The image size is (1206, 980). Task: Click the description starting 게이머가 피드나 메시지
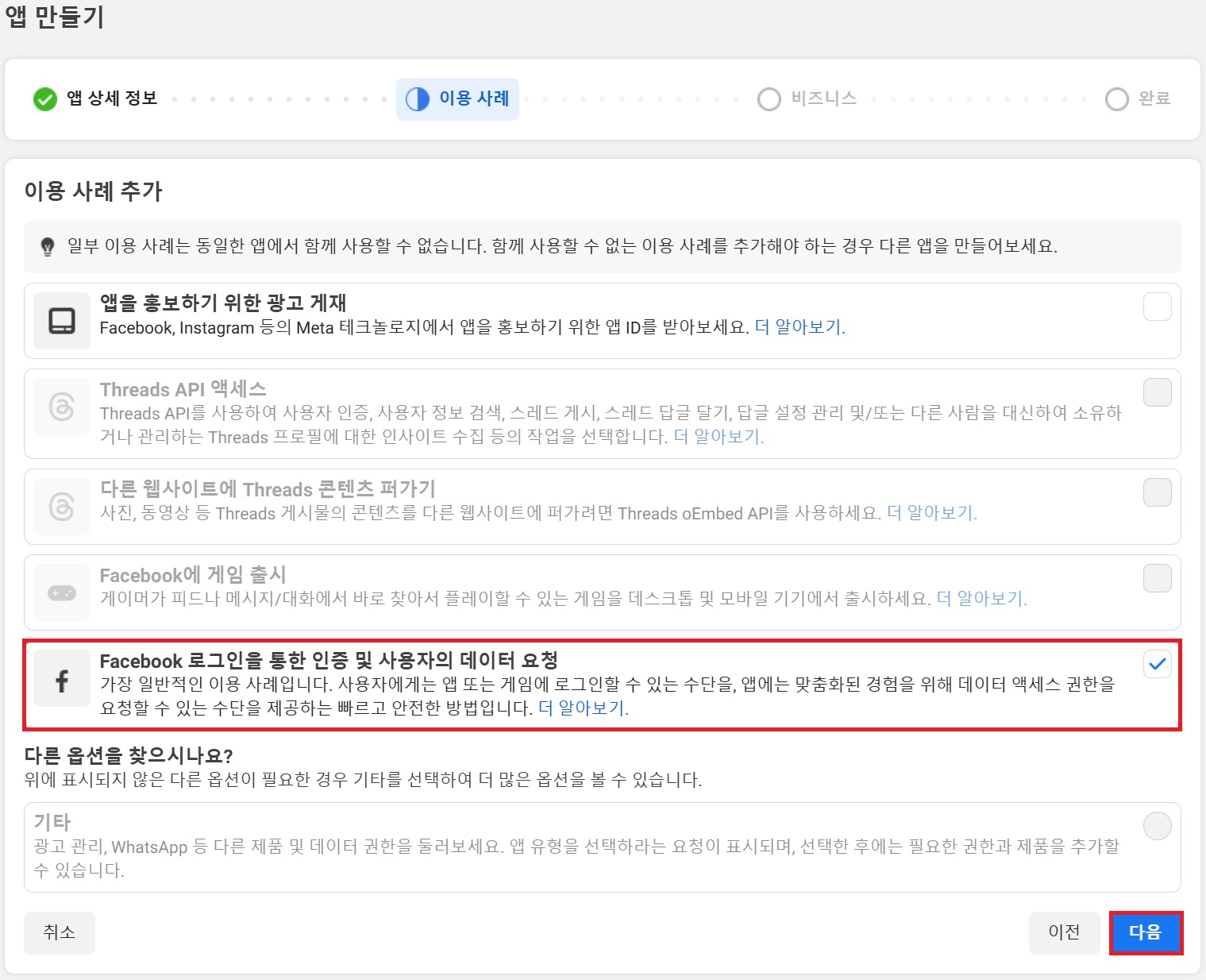point(515,599)
